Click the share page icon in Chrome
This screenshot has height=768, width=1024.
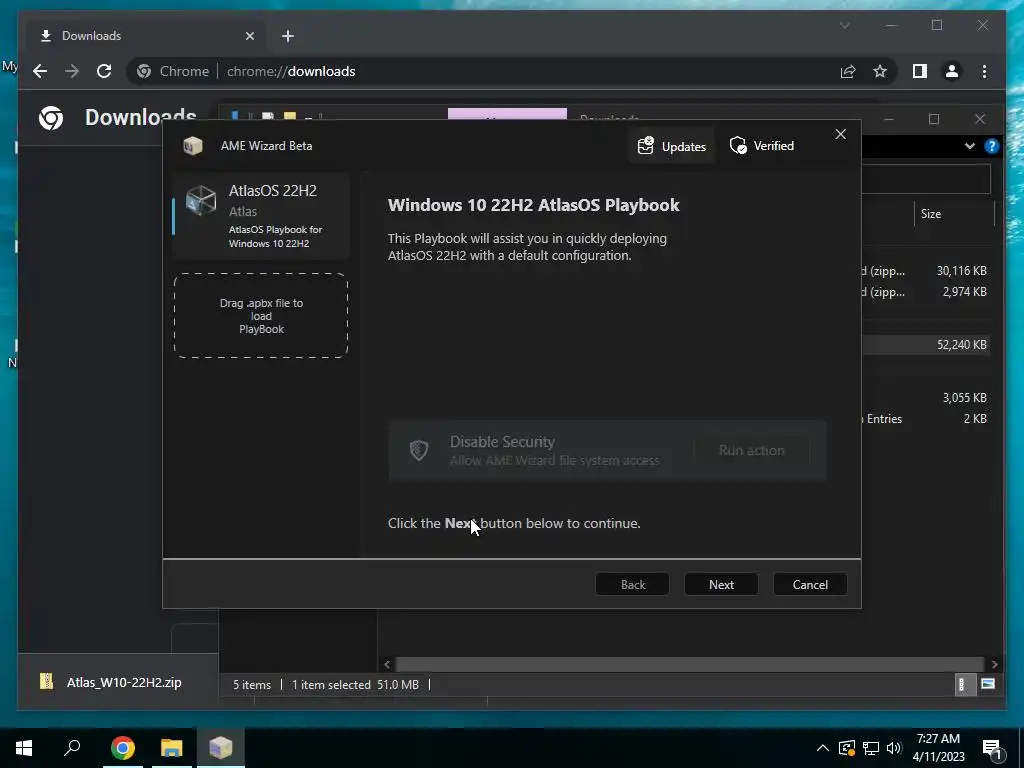click(848, 71)
